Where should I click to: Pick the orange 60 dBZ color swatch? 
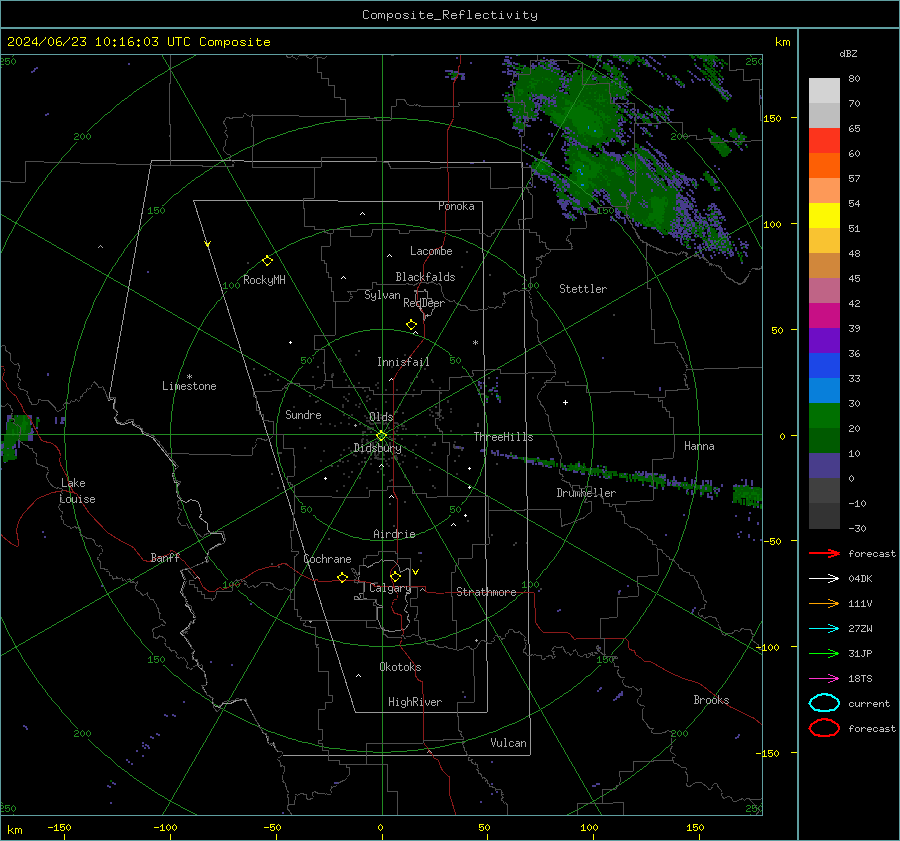(x=824, y=166)
